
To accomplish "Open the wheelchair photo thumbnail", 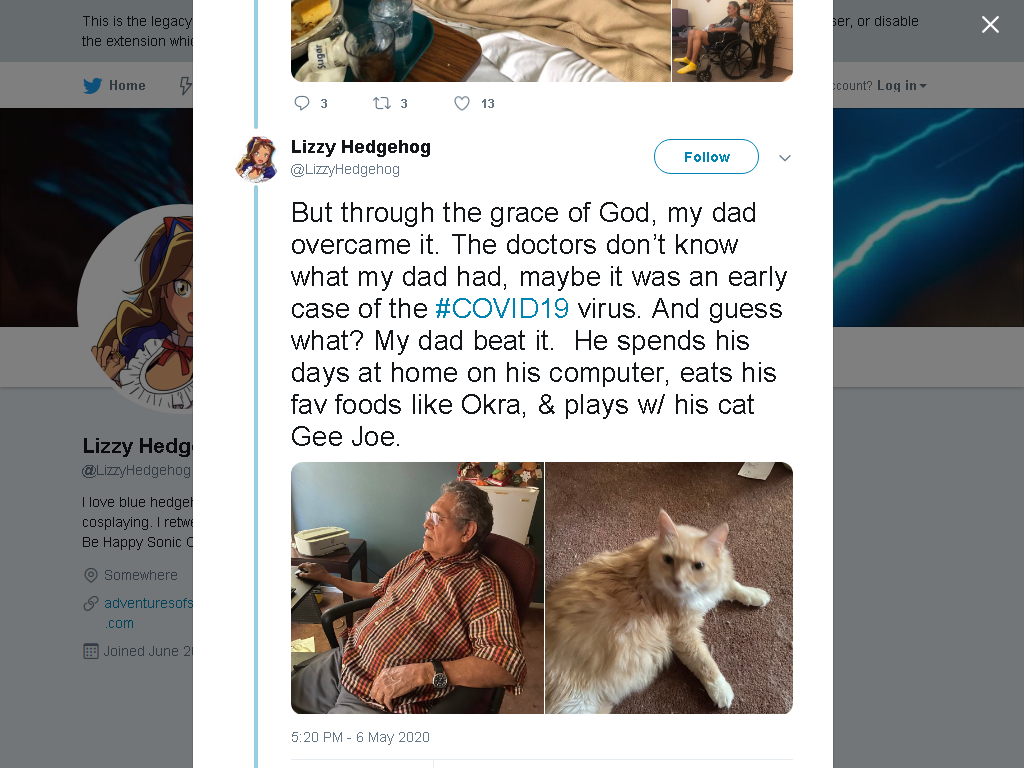I will (x=732, y=40).
